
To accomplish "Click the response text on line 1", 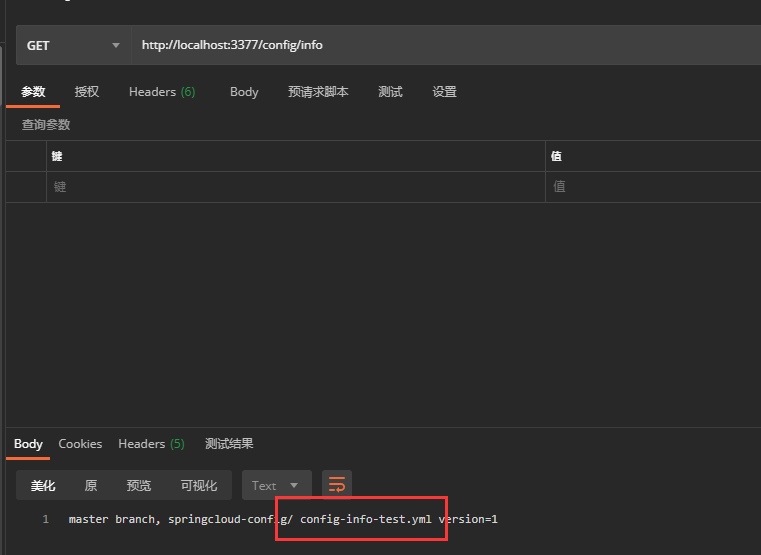I will (283, 520).
